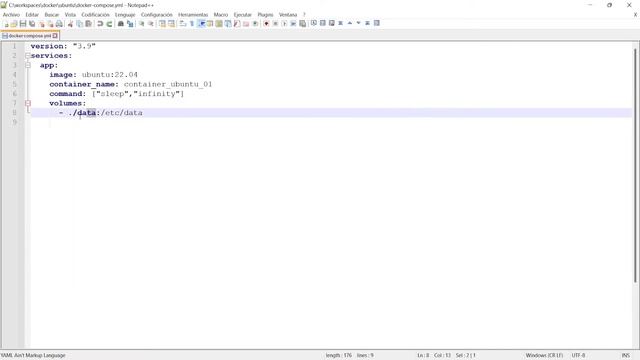The image size is (640, 360).
Task: Open the Ejecutar menu
Action: coord(242,15)
